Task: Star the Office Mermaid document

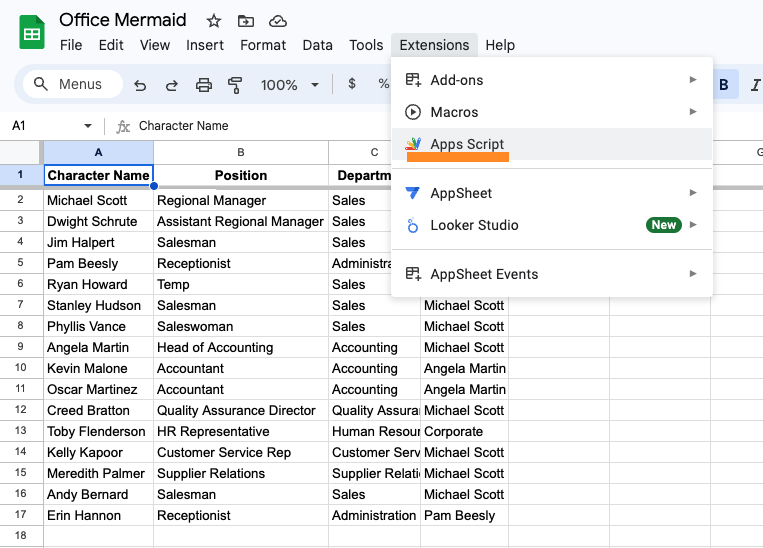Action: click(x=213, y=21)
